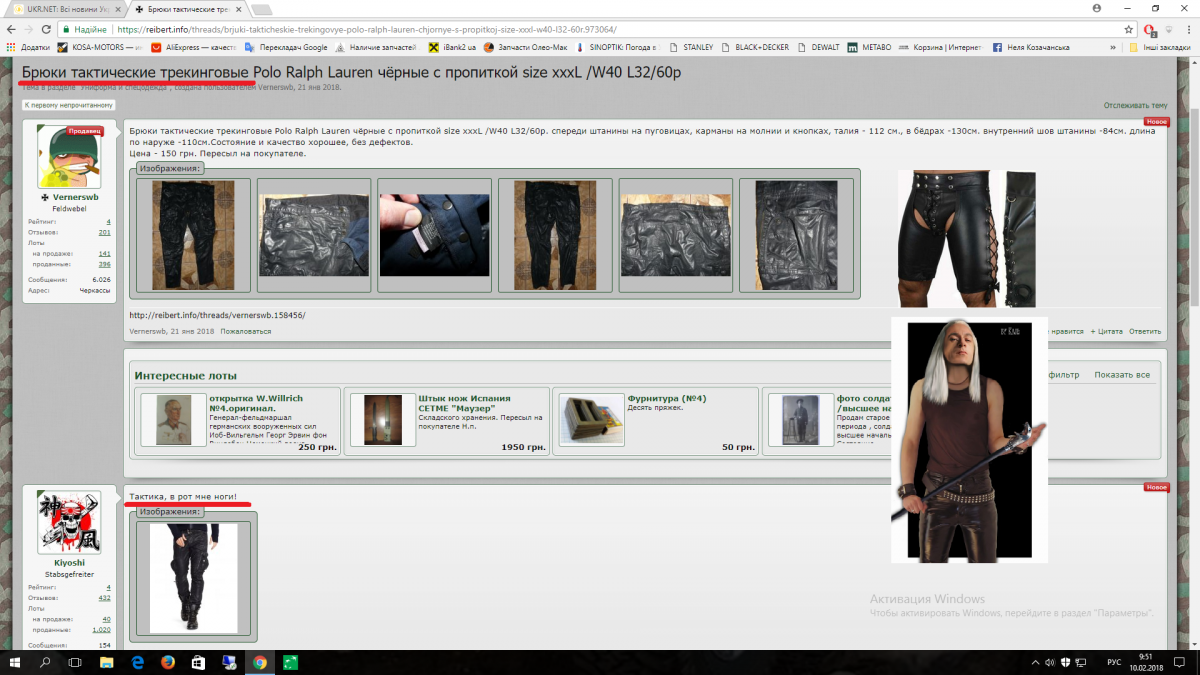
Task: Open the second thumbnail showing folded fabric
Action: click(314, 235)
